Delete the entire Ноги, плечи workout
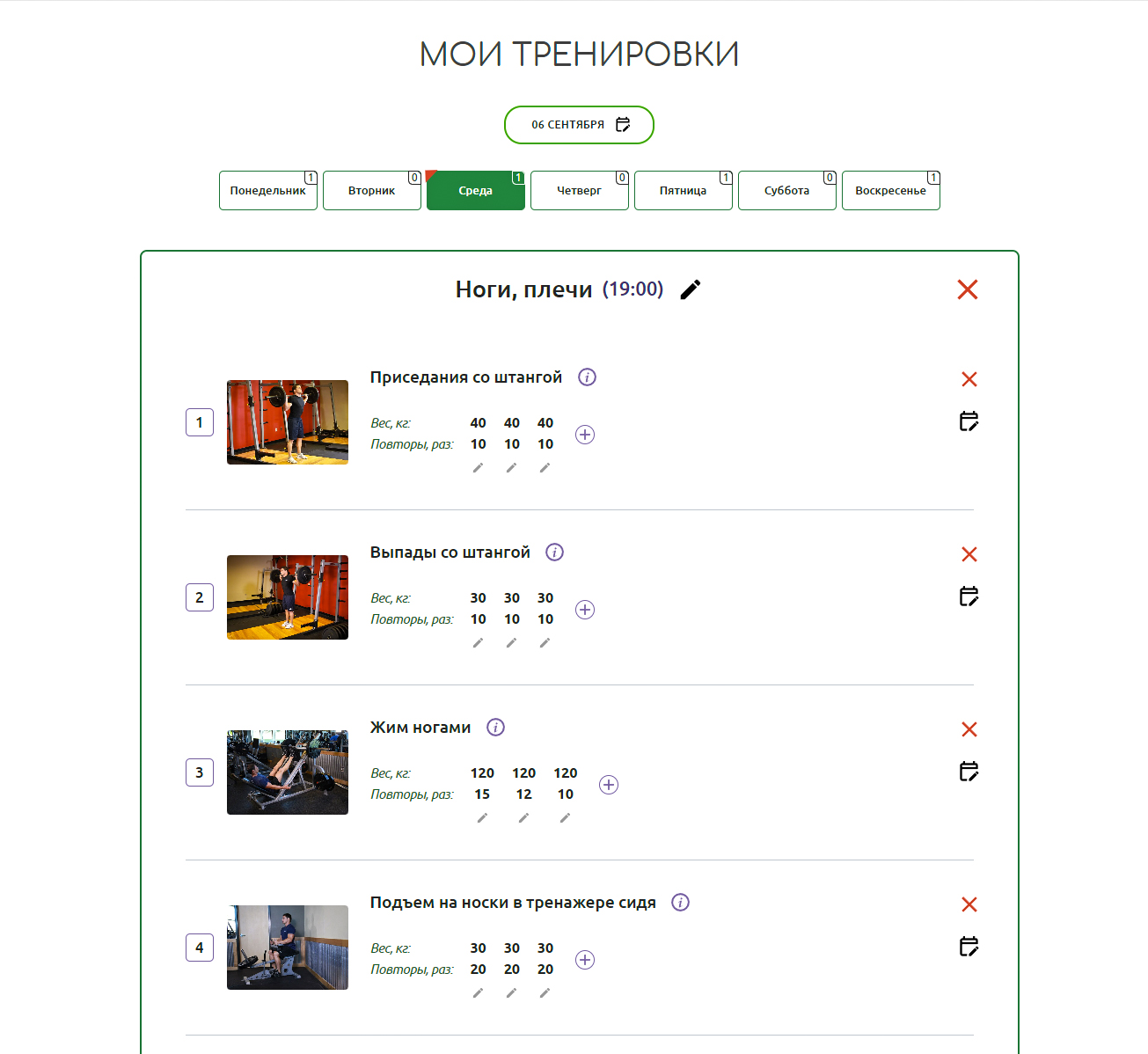The height and width of the screenshot is (1054, 1148). [967, 289]
